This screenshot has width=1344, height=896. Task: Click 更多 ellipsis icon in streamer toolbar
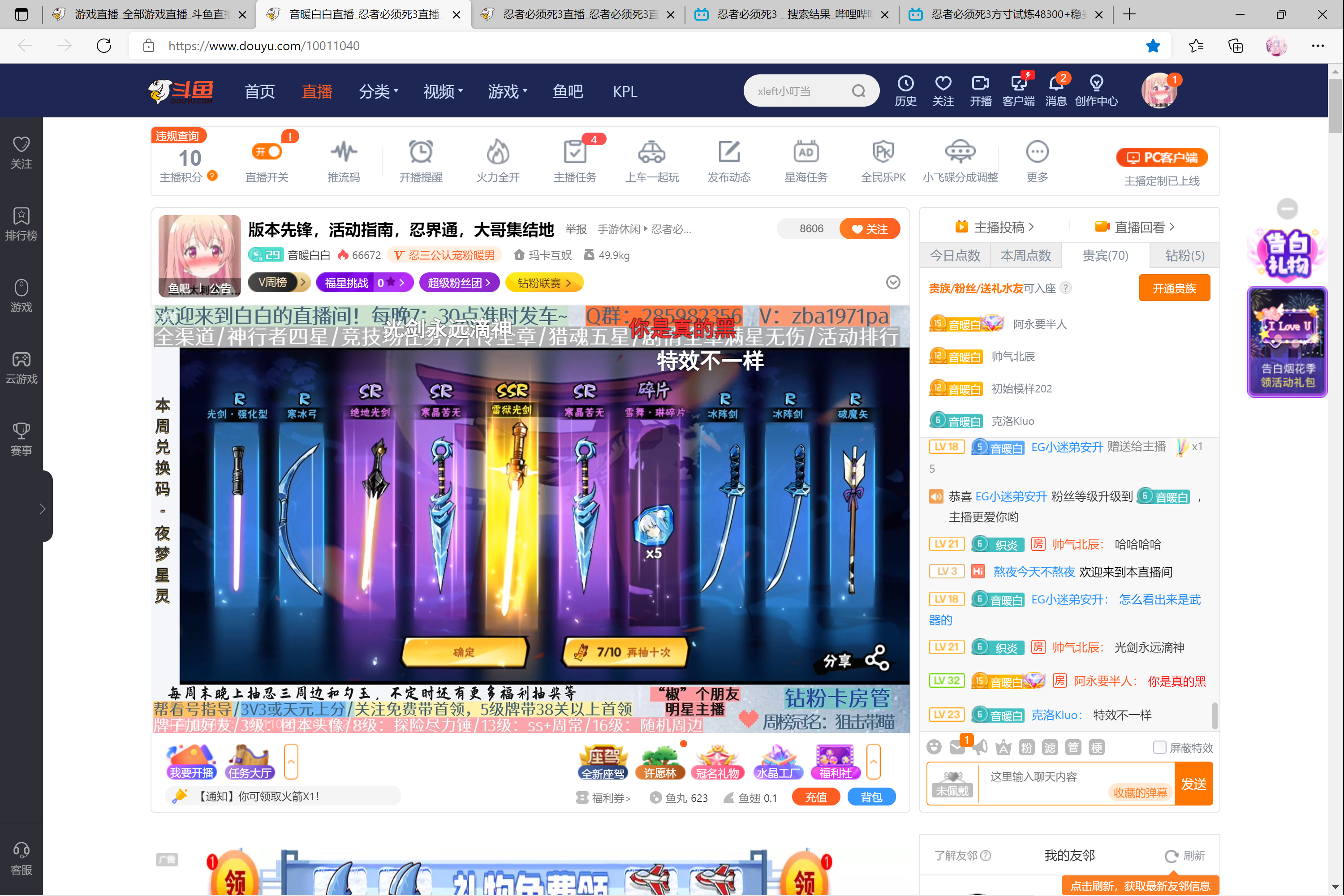pos(1037,152)
